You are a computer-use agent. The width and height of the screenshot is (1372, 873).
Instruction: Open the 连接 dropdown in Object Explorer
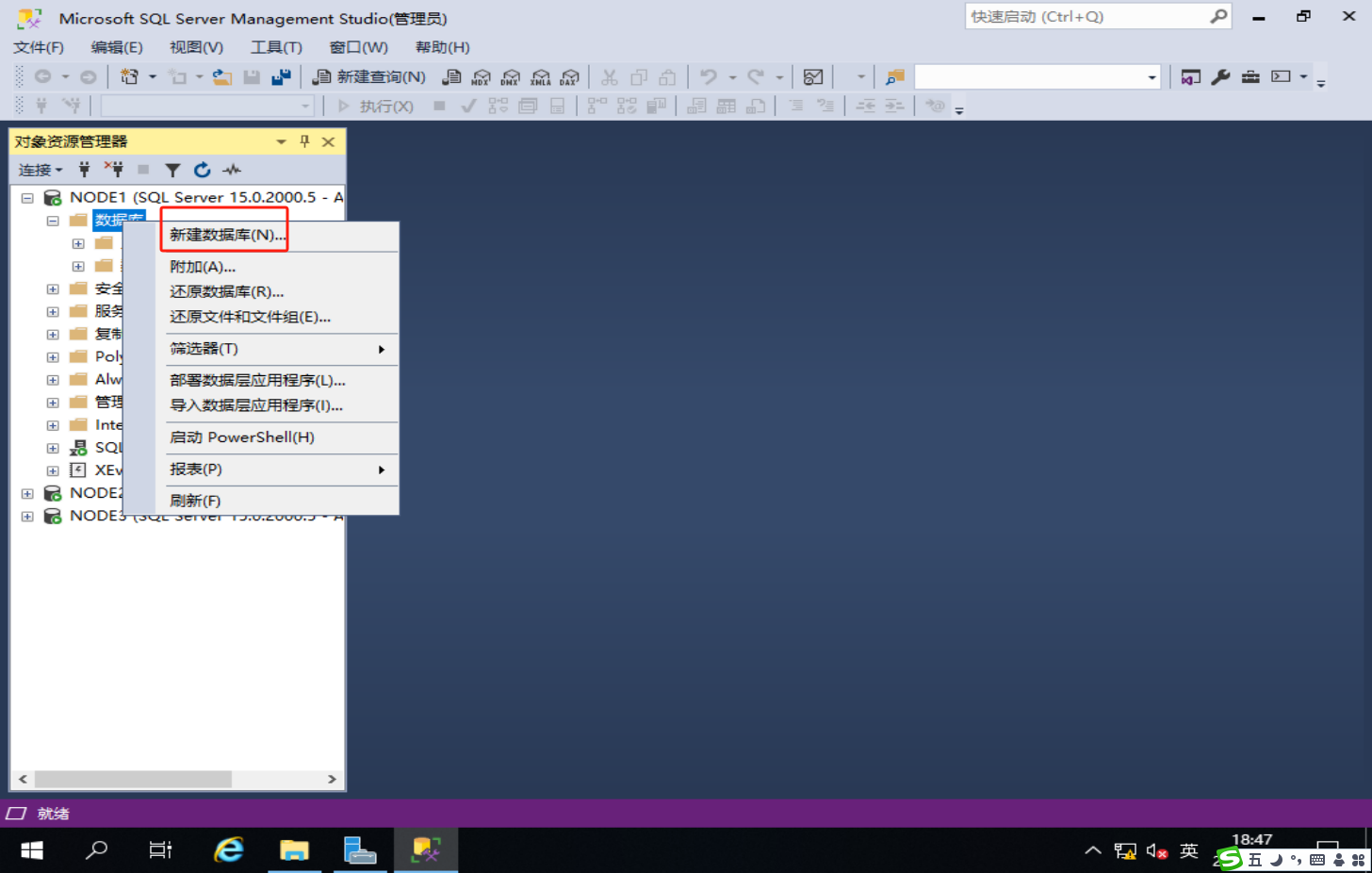pos(41,170)
